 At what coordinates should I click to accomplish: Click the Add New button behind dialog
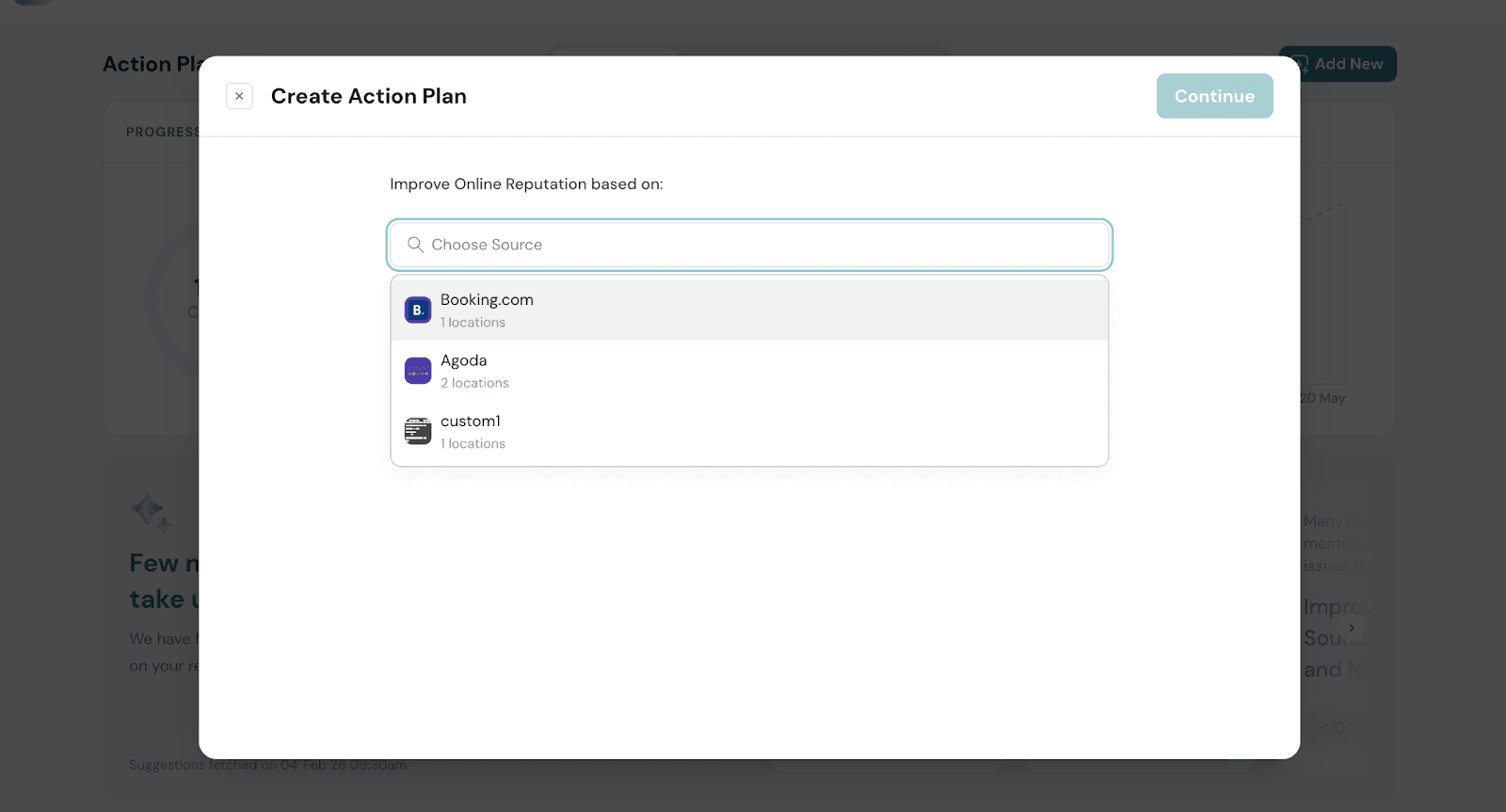pos(1348,64)
